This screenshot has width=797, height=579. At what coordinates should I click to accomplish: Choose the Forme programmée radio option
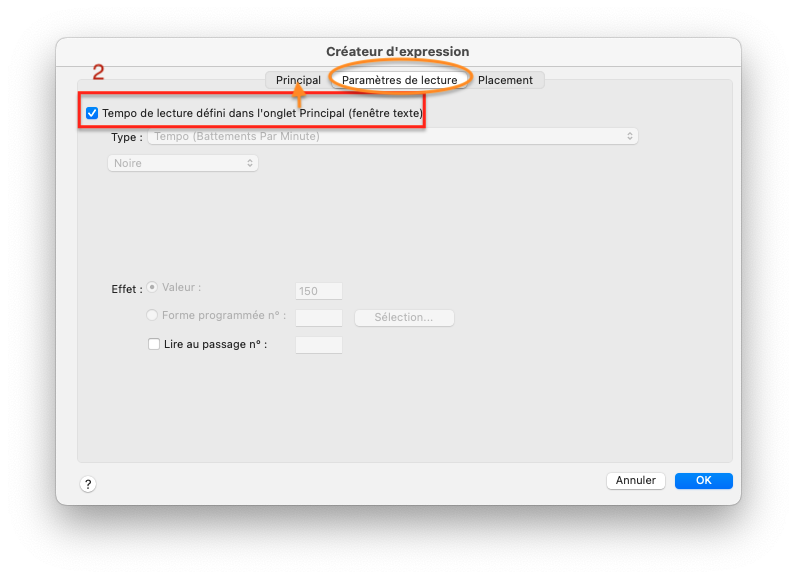pos(153,316)
